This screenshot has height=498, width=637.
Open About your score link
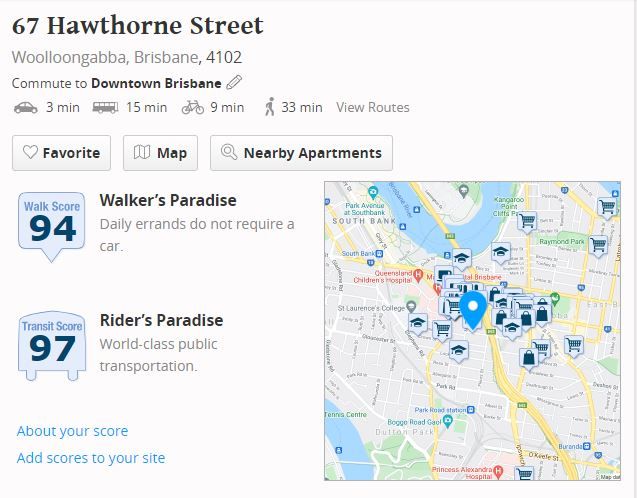click(72, 431)
